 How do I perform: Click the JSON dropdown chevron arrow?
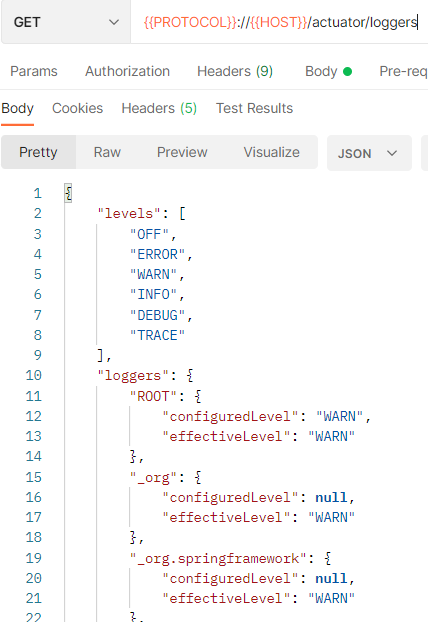pos(392,153)
